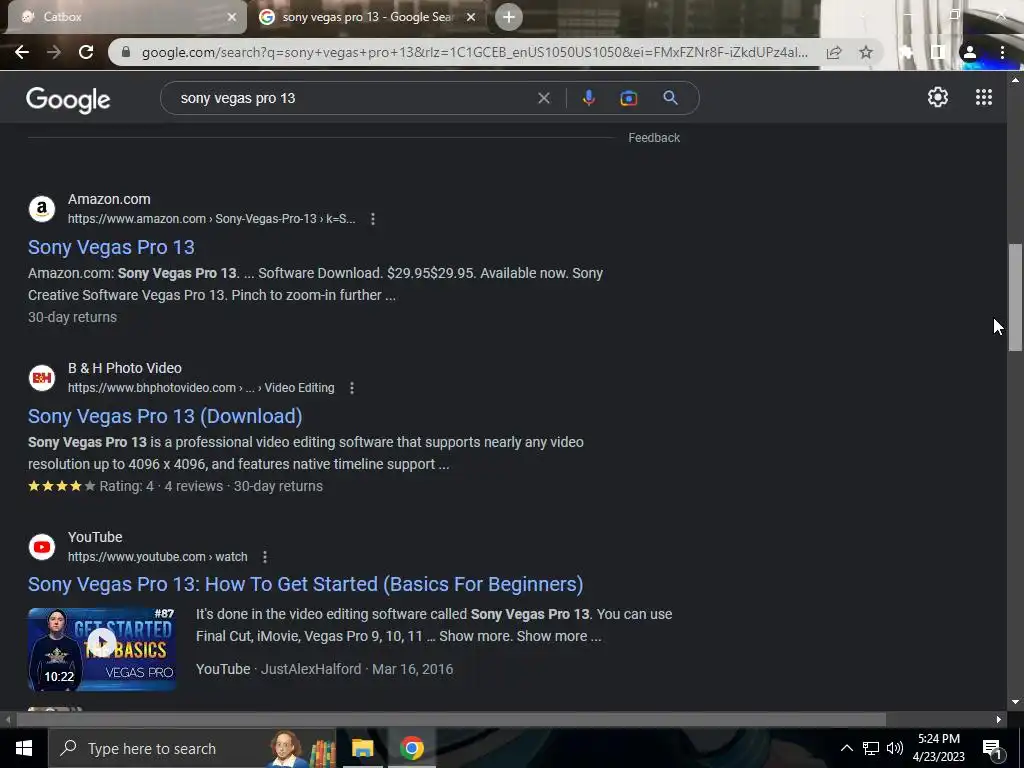Click the B & H Photo Video site name
The width and height of the screenshot is (1024, 768).
click(125, 368)
